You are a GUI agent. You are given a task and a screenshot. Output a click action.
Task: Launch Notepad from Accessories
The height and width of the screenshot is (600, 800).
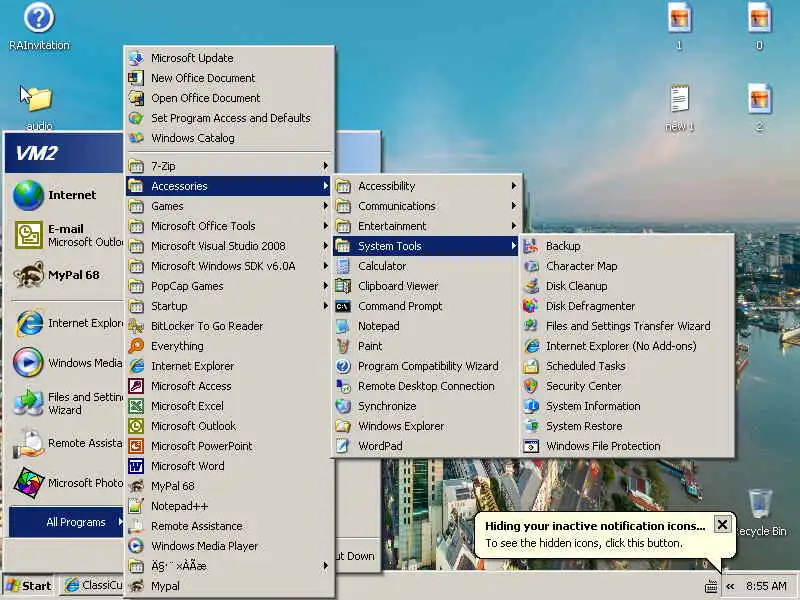point(426,326)
